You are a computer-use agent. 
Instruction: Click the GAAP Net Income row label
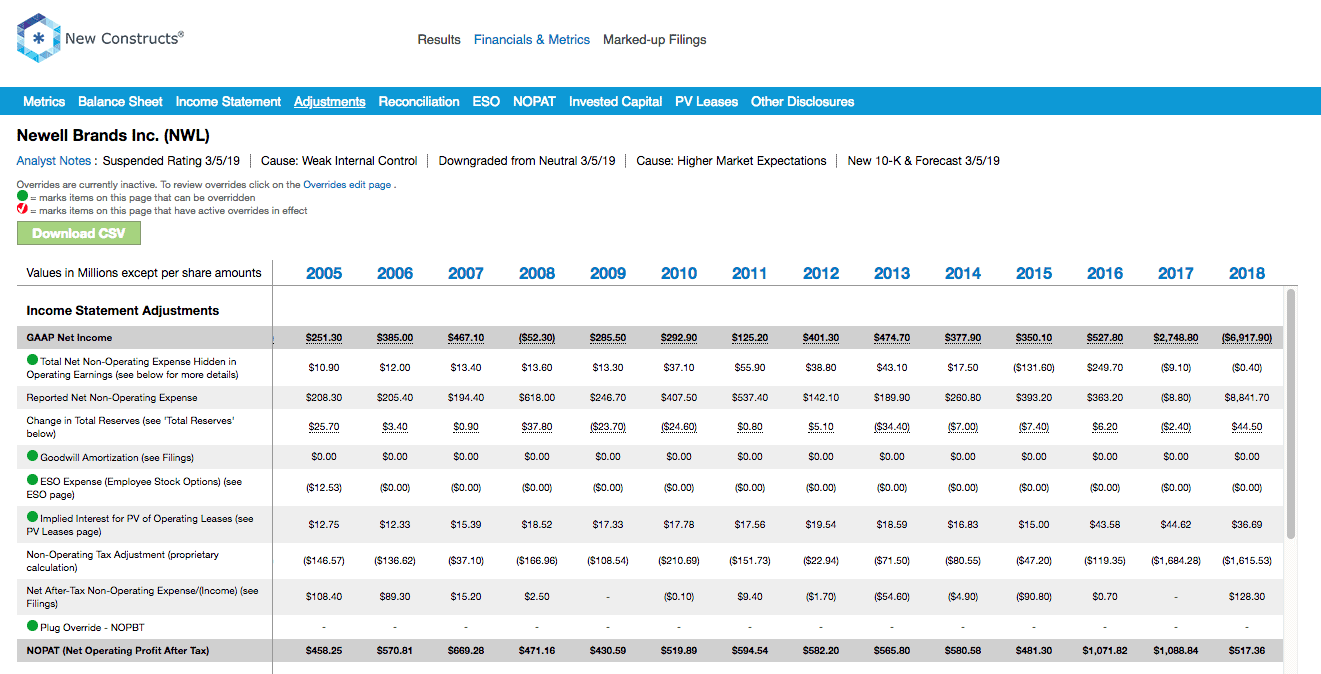69,338
